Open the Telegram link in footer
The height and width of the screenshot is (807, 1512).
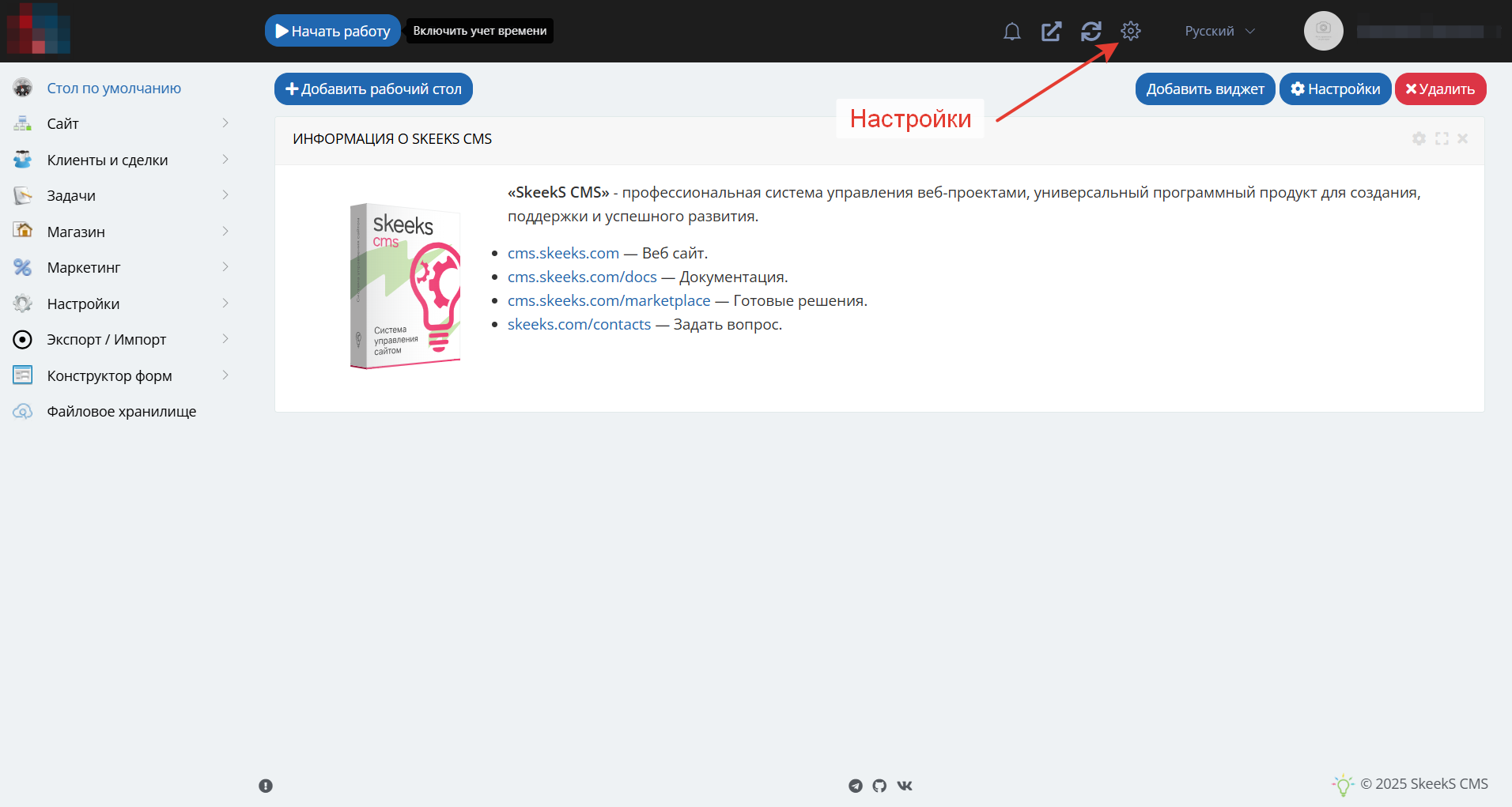tap(856, 786)
